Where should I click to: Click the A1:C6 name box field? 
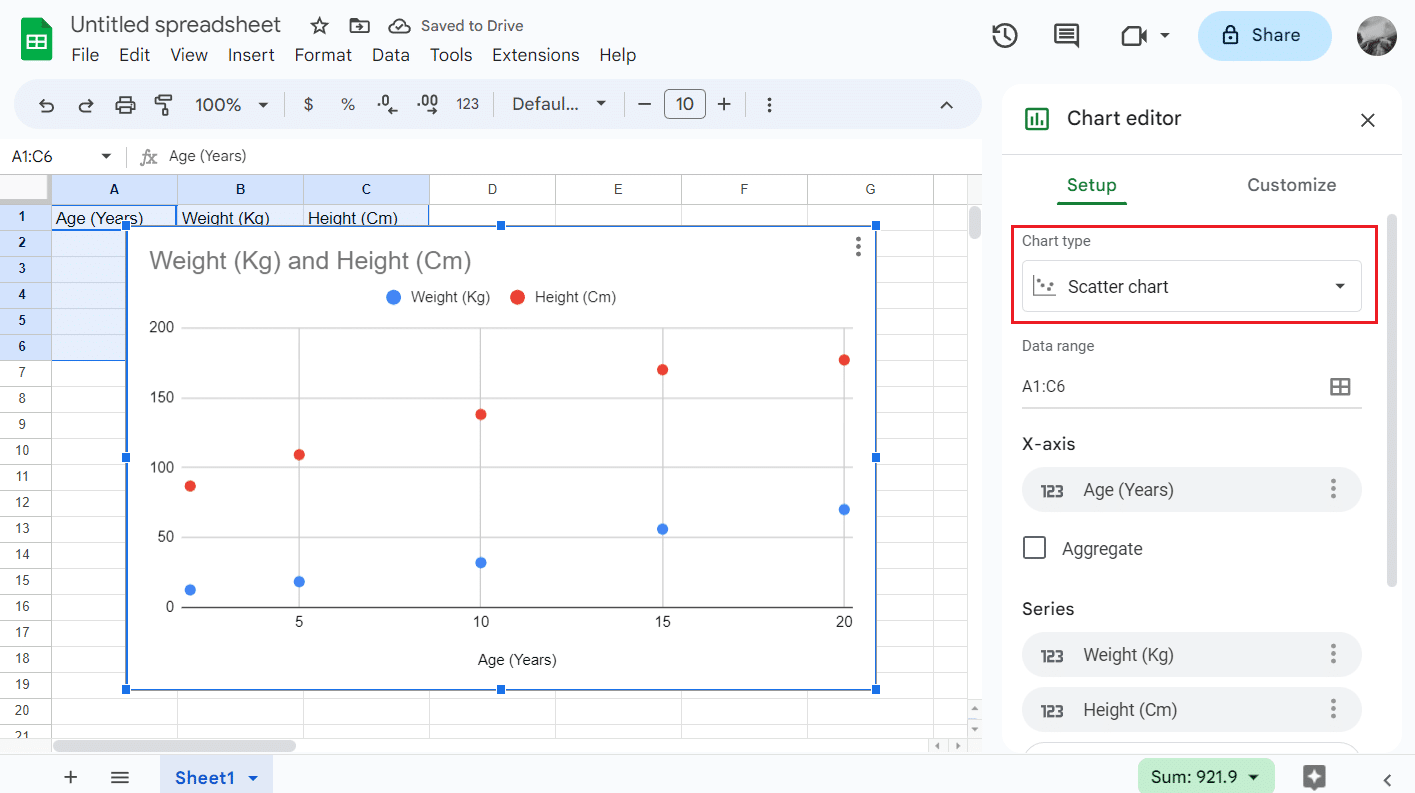[50, 157]
